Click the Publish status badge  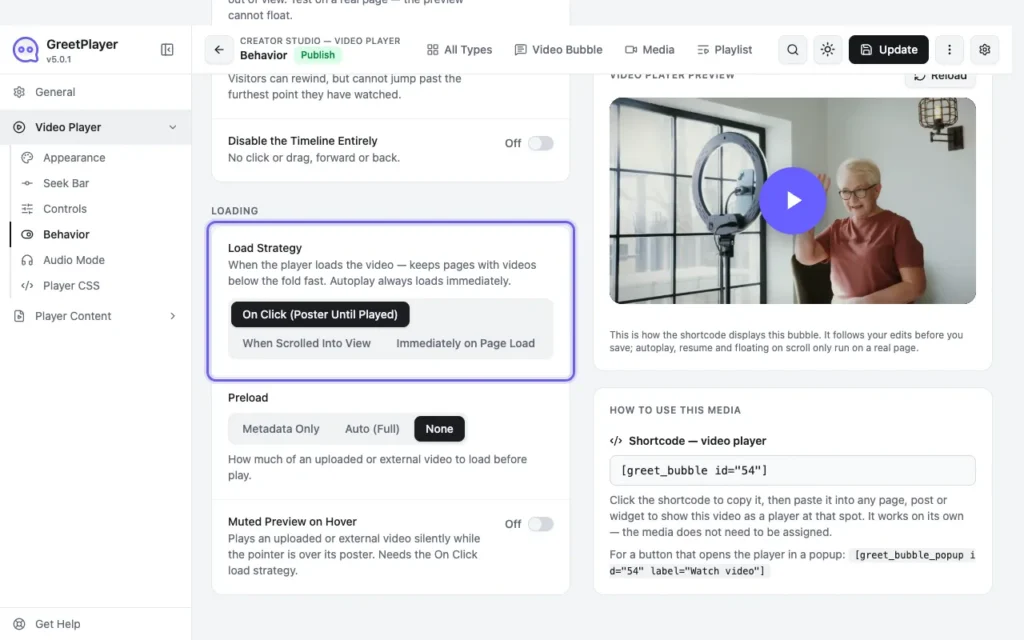(318, 55)
